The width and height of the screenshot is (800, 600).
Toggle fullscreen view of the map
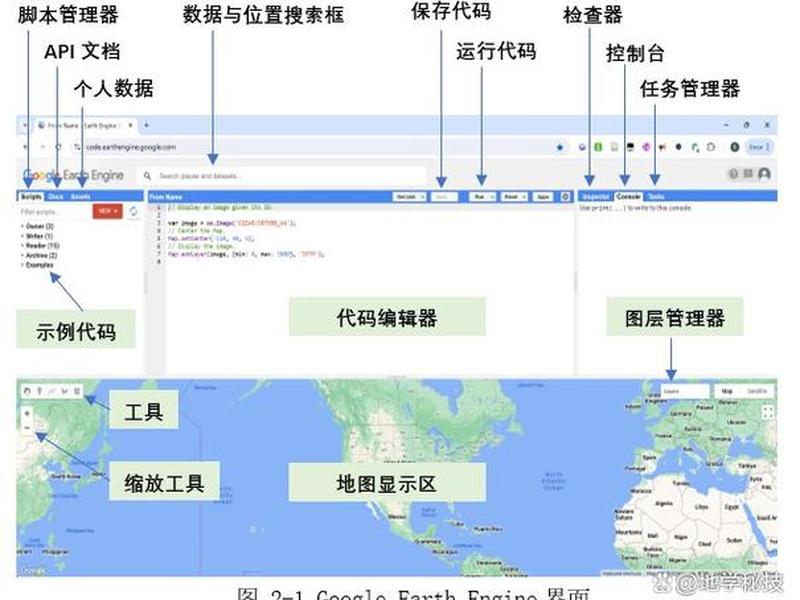coord(767,412)
